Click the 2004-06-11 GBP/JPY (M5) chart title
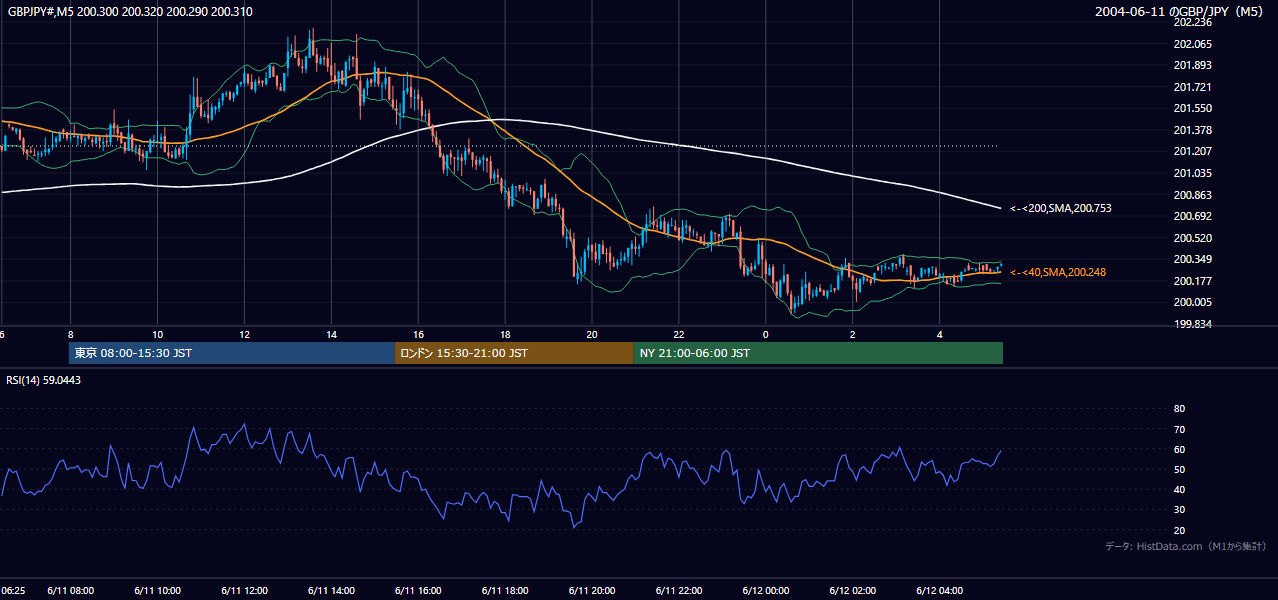 1179,12
